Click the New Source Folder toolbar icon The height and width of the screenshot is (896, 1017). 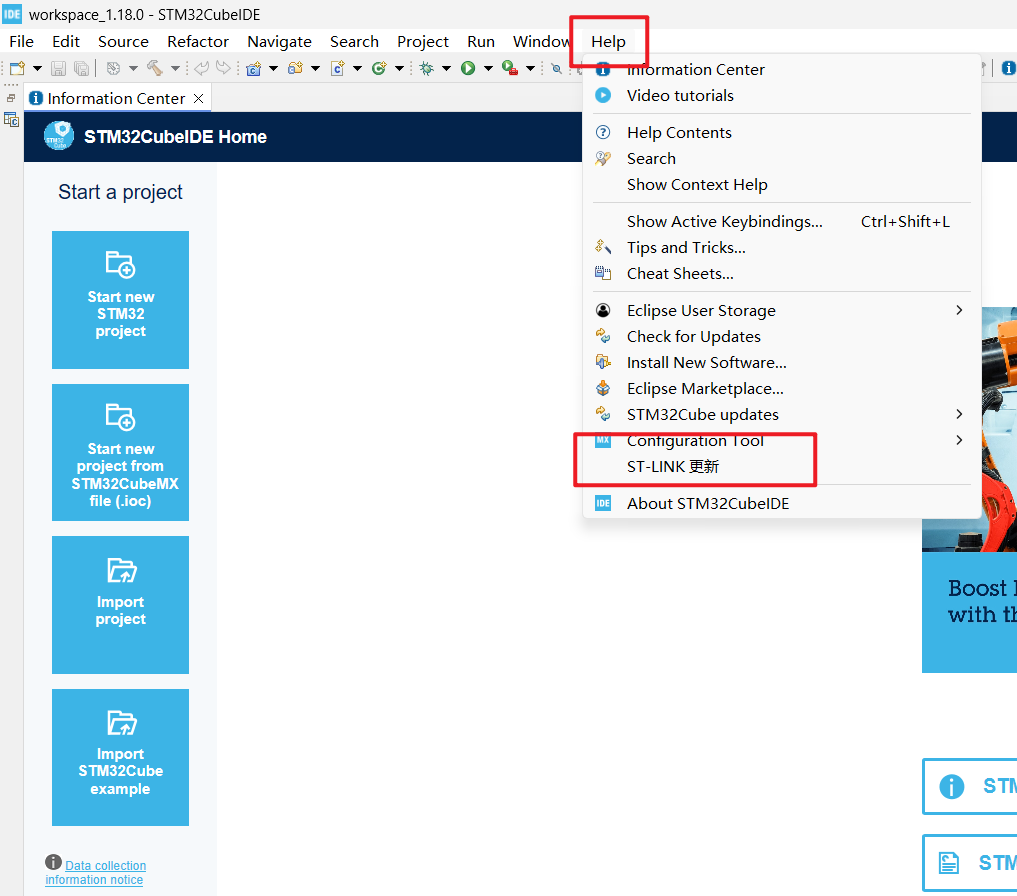pyautogui.click(x=296, y=68)
